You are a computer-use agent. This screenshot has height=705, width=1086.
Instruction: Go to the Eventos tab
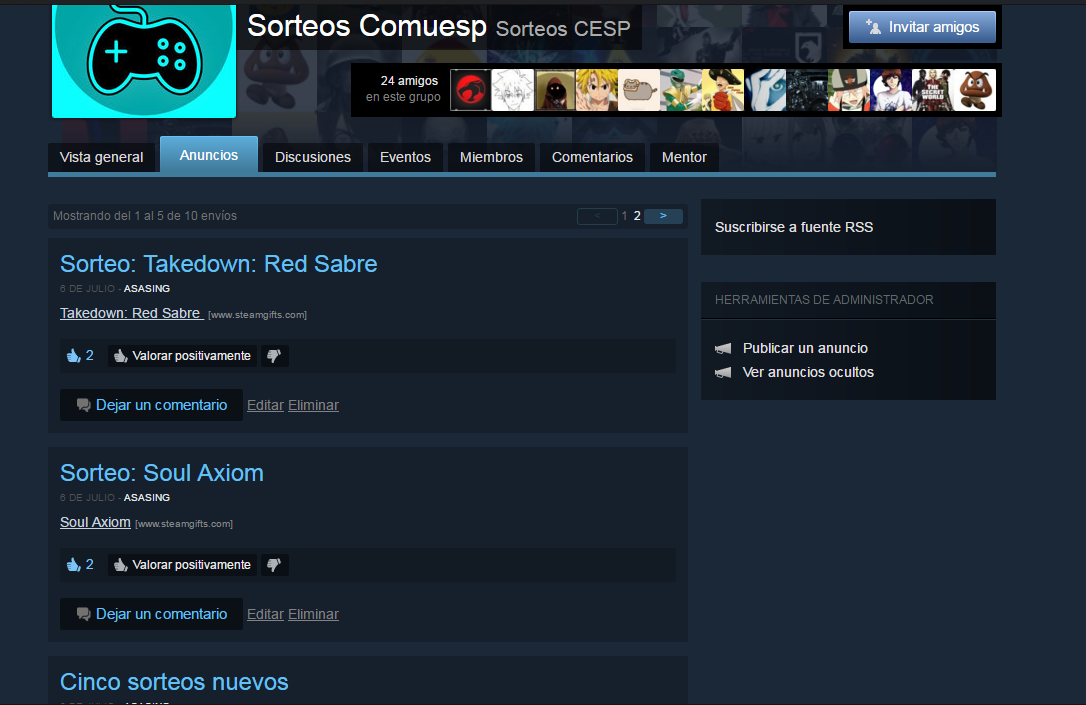click(x=405, y=157)
